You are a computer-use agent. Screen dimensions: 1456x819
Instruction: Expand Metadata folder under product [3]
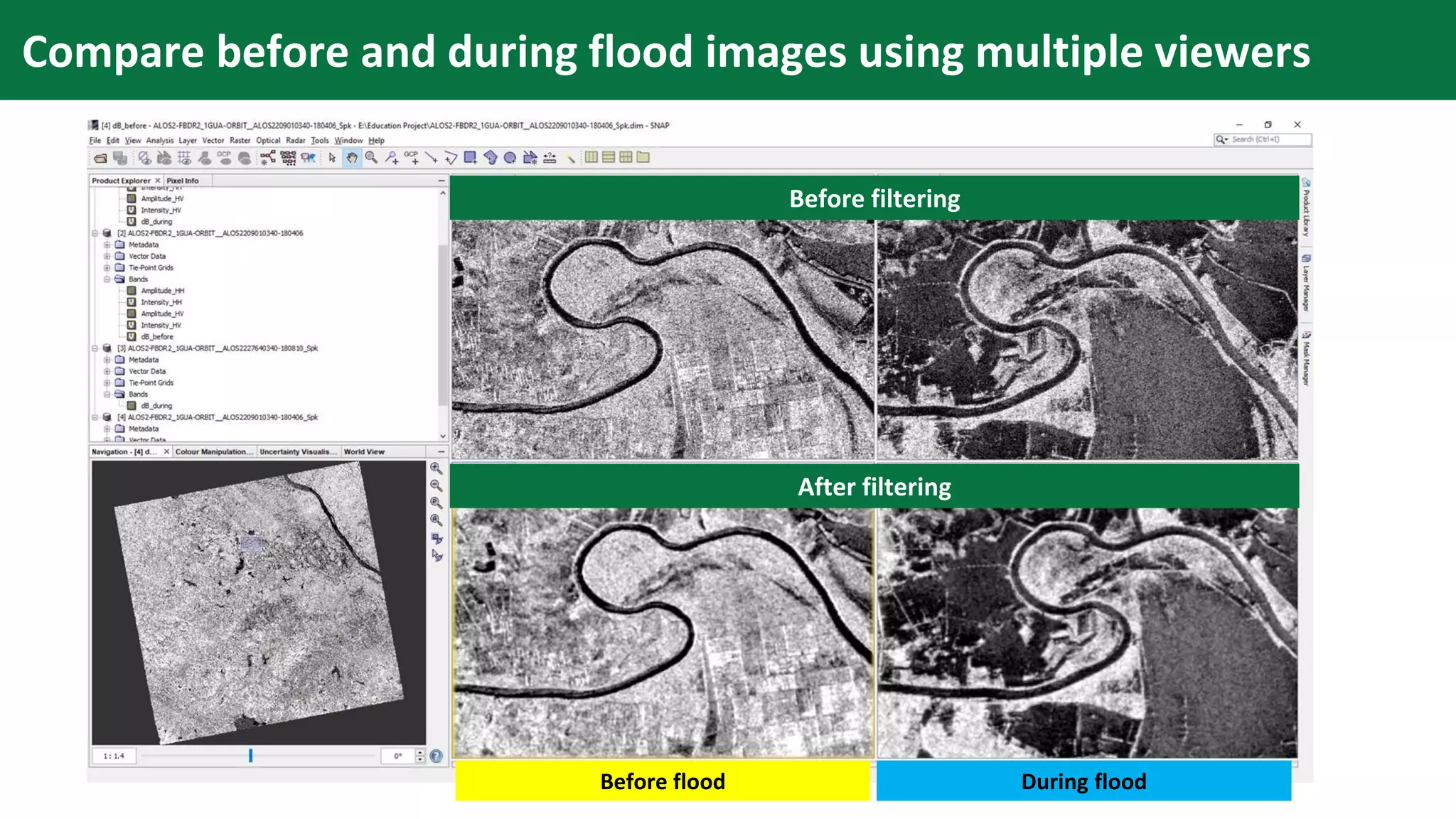(107, 360)
